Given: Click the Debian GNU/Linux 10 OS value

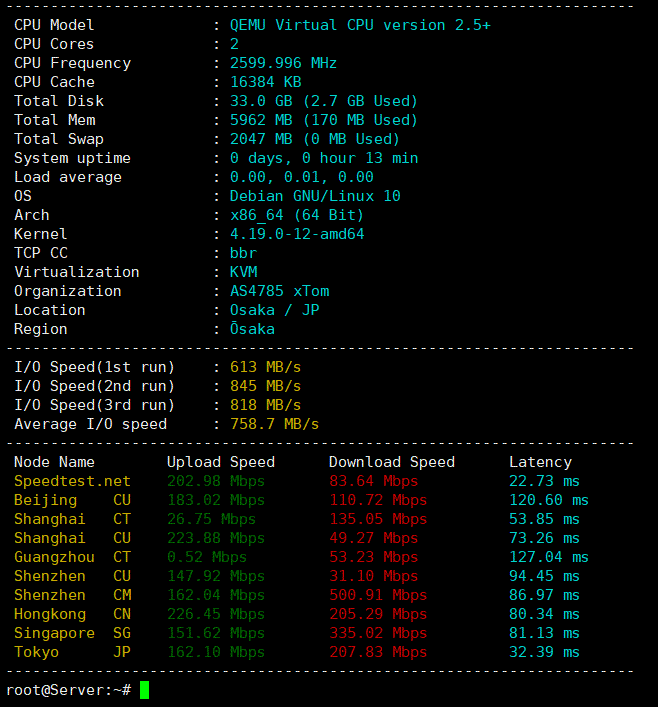Looking at the screenshot, I should click(x=315, y=196).
